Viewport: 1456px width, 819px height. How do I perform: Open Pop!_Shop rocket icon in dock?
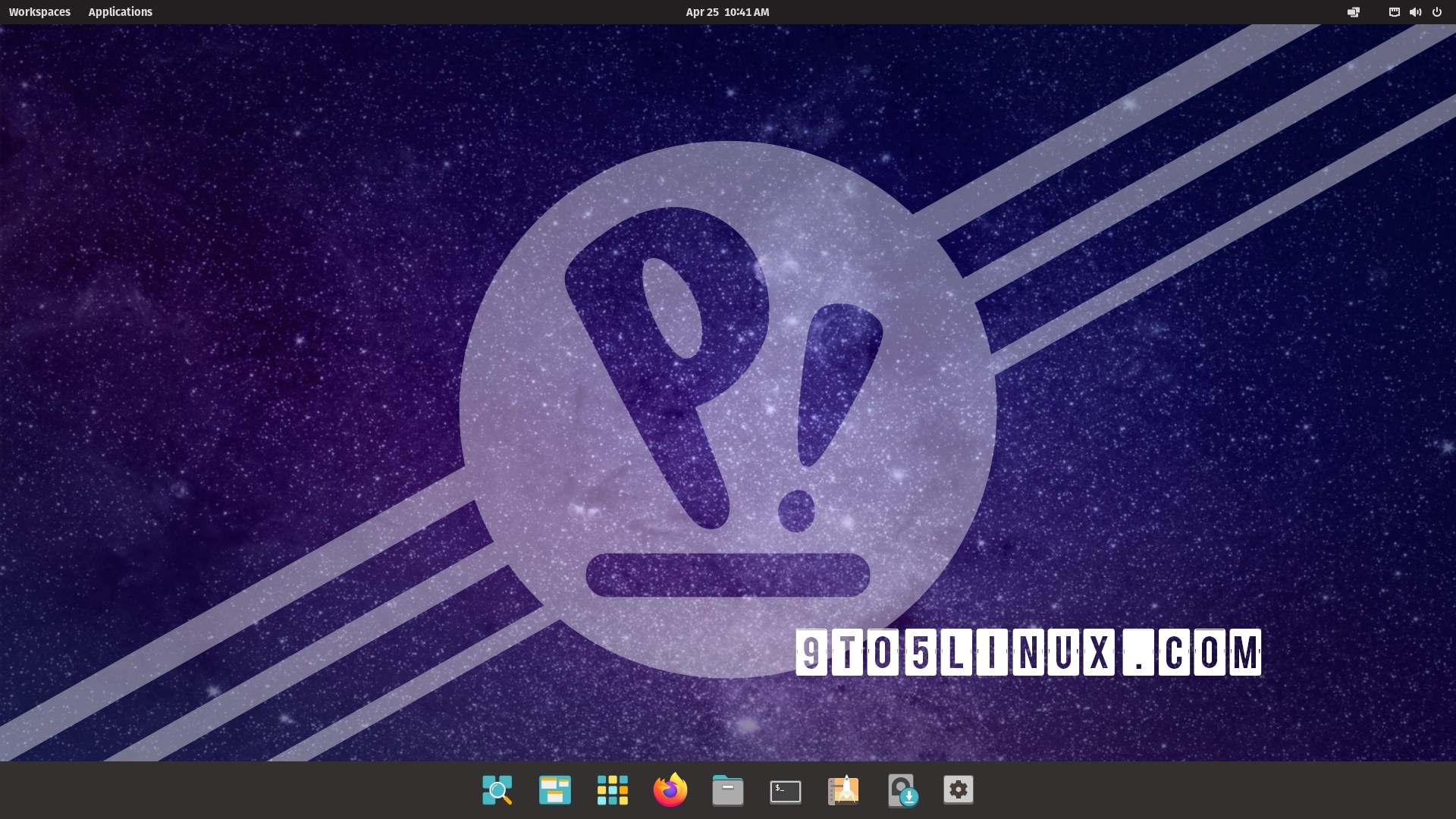coord(843,790)
